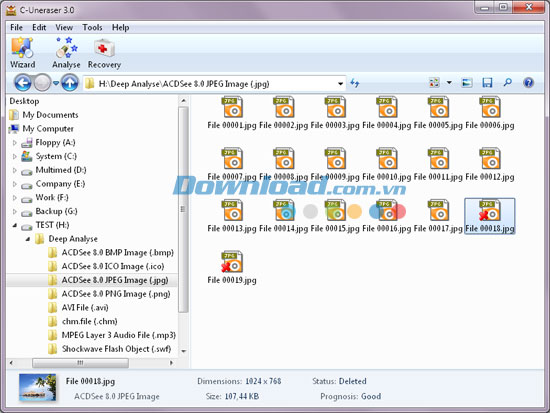Click the Analyse toolbar icon
The width and height of the screenshot is (550, 413).
coord(66,53)
